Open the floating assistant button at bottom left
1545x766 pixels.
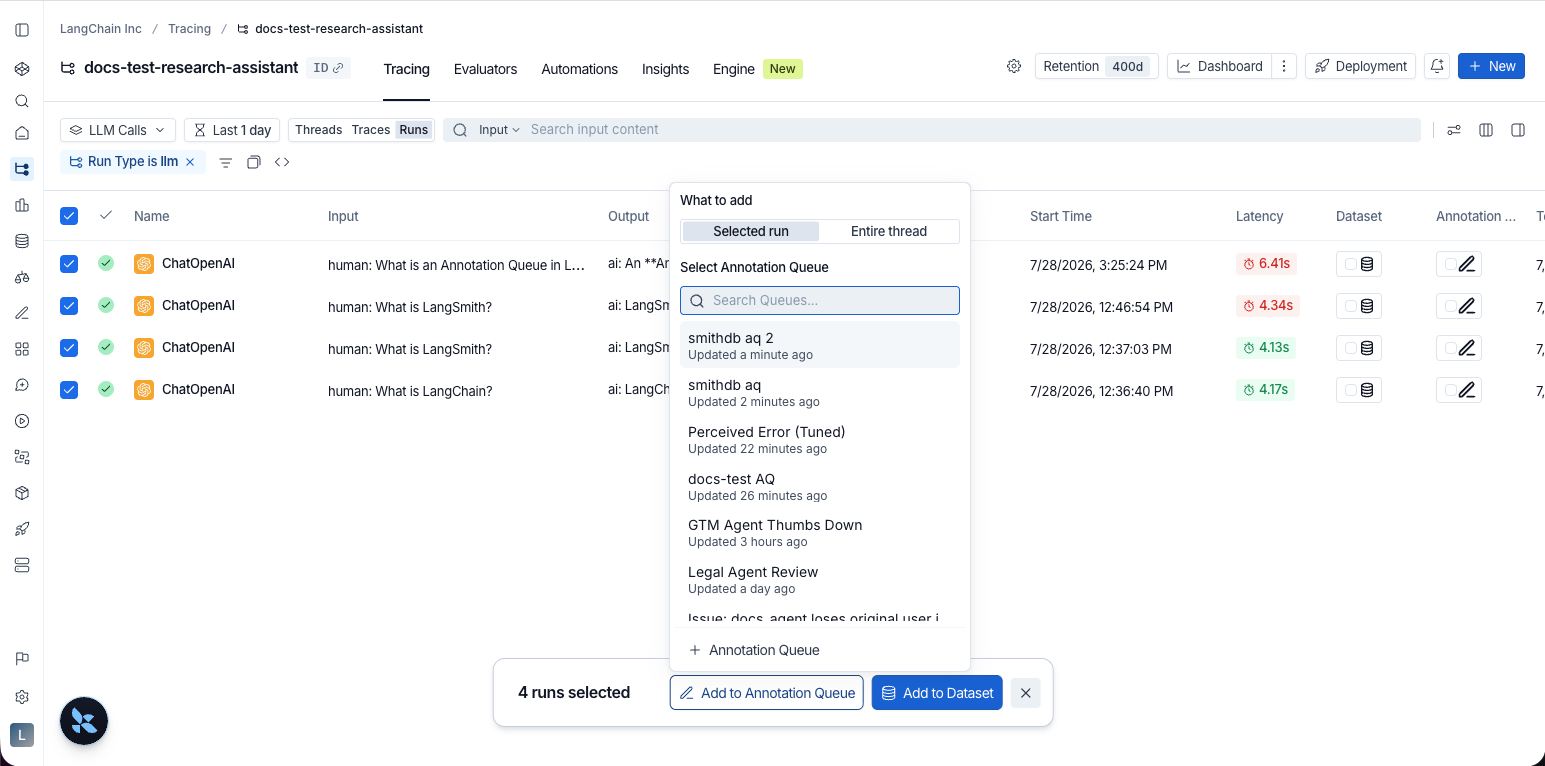(x=84, y=721)
